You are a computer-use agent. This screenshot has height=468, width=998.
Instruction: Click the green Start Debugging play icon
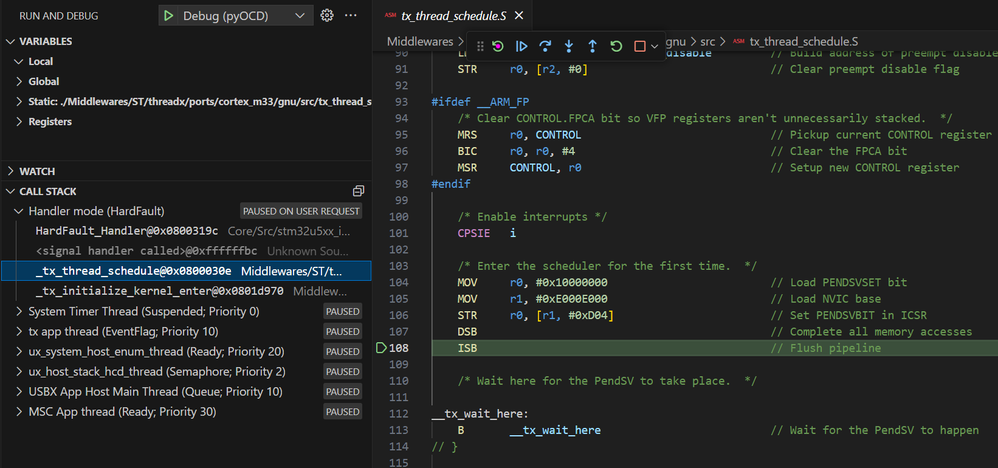click(x=169, y=16)
